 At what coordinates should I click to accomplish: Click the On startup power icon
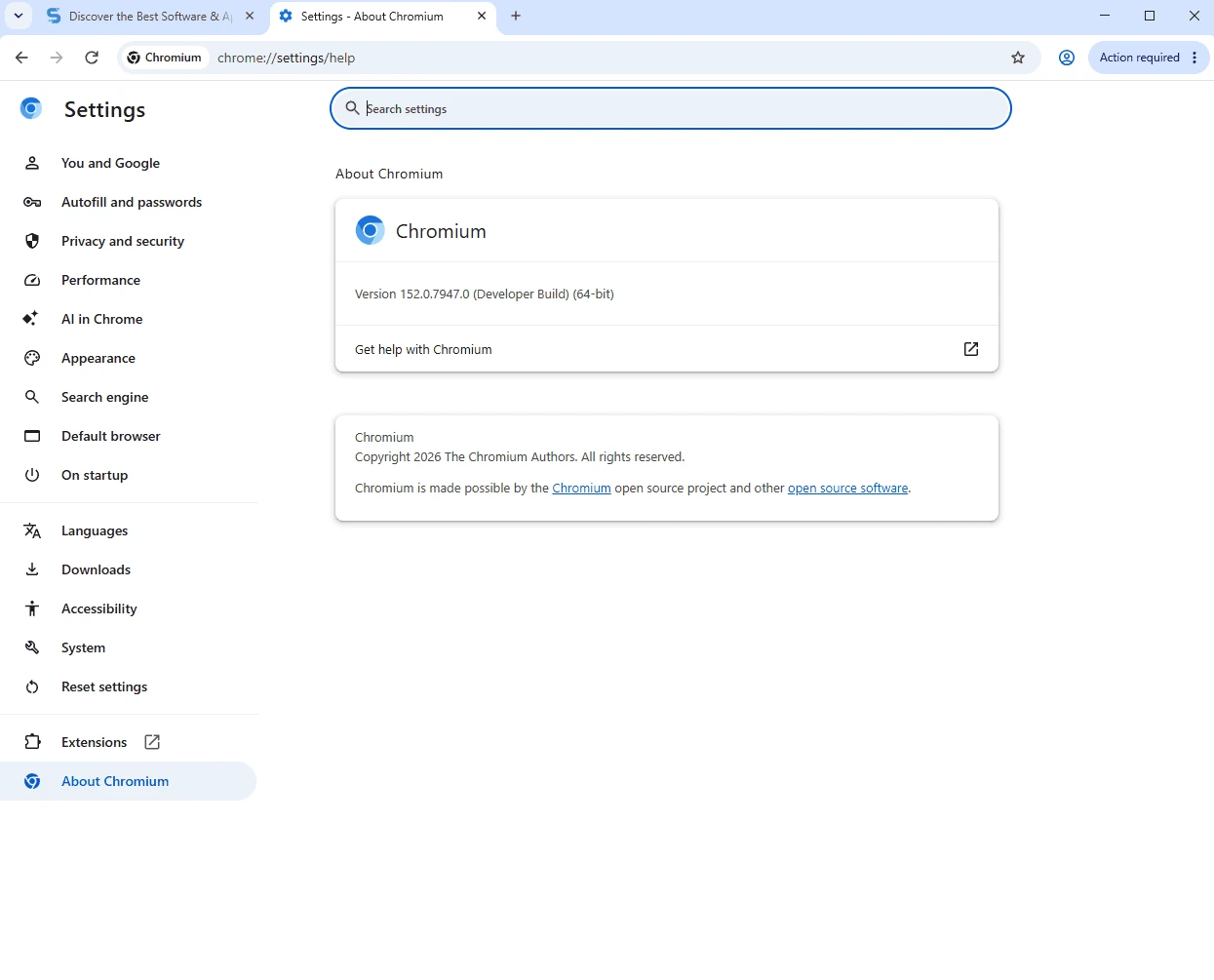pyautogui.click(x=32, y=475)
